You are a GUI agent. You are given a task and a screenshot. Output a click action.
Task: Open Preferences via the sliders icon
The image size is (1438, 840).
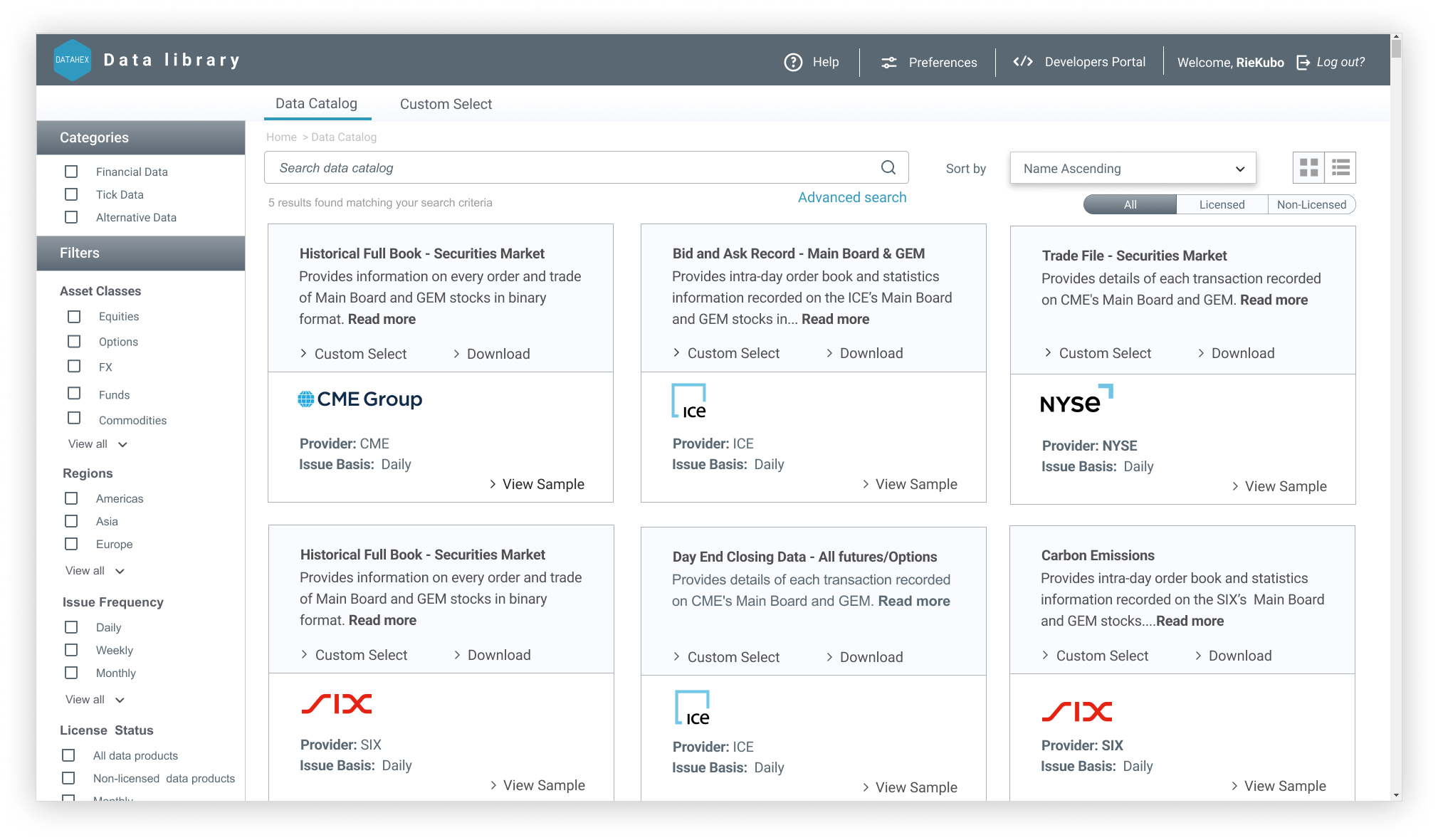tap(888, 63)
